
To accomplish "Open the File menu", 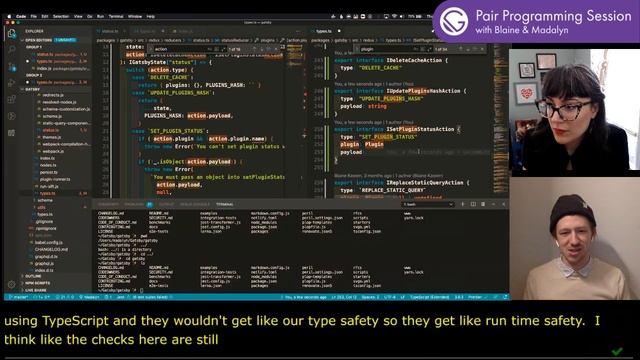I will 33,16.
